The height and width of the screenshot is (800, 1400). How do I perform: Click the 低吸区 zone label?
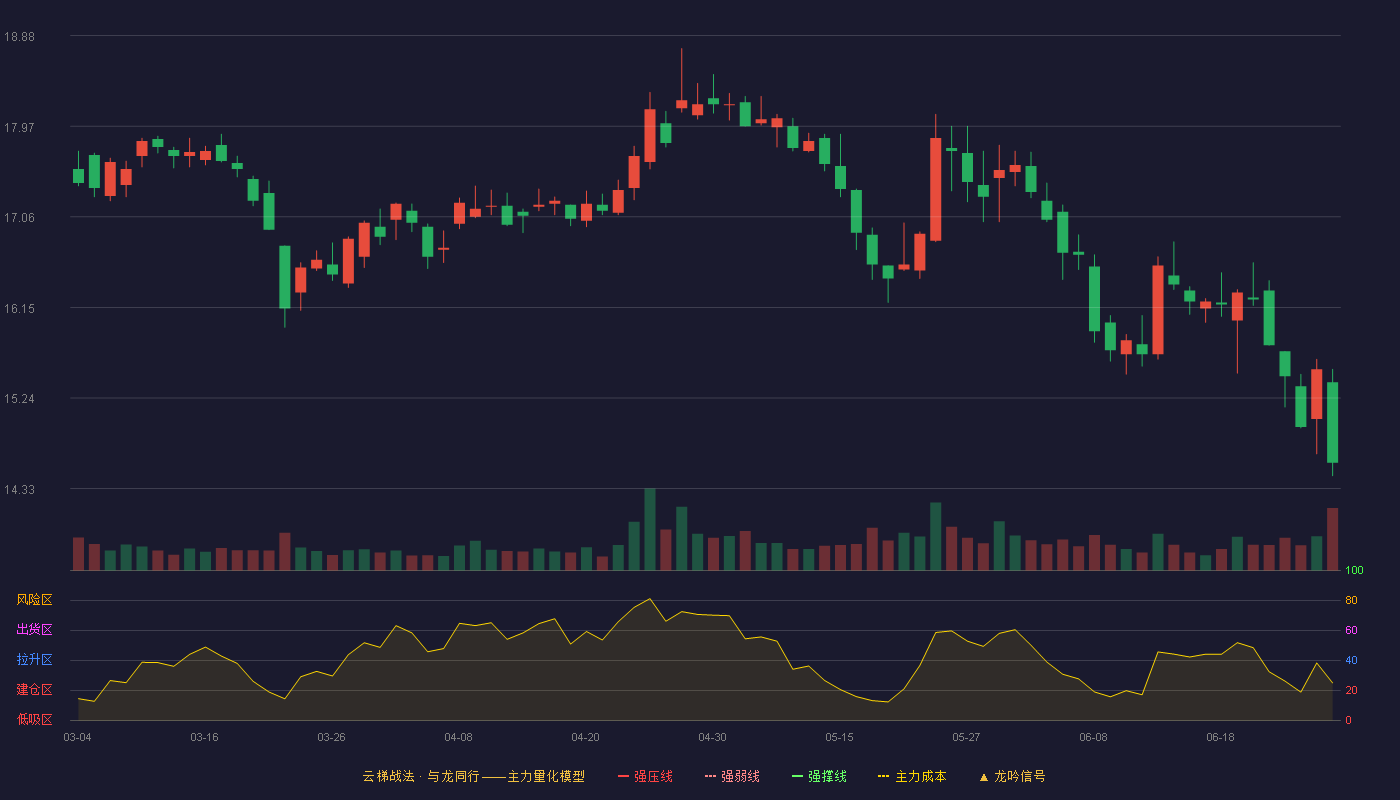coord(34,719)
